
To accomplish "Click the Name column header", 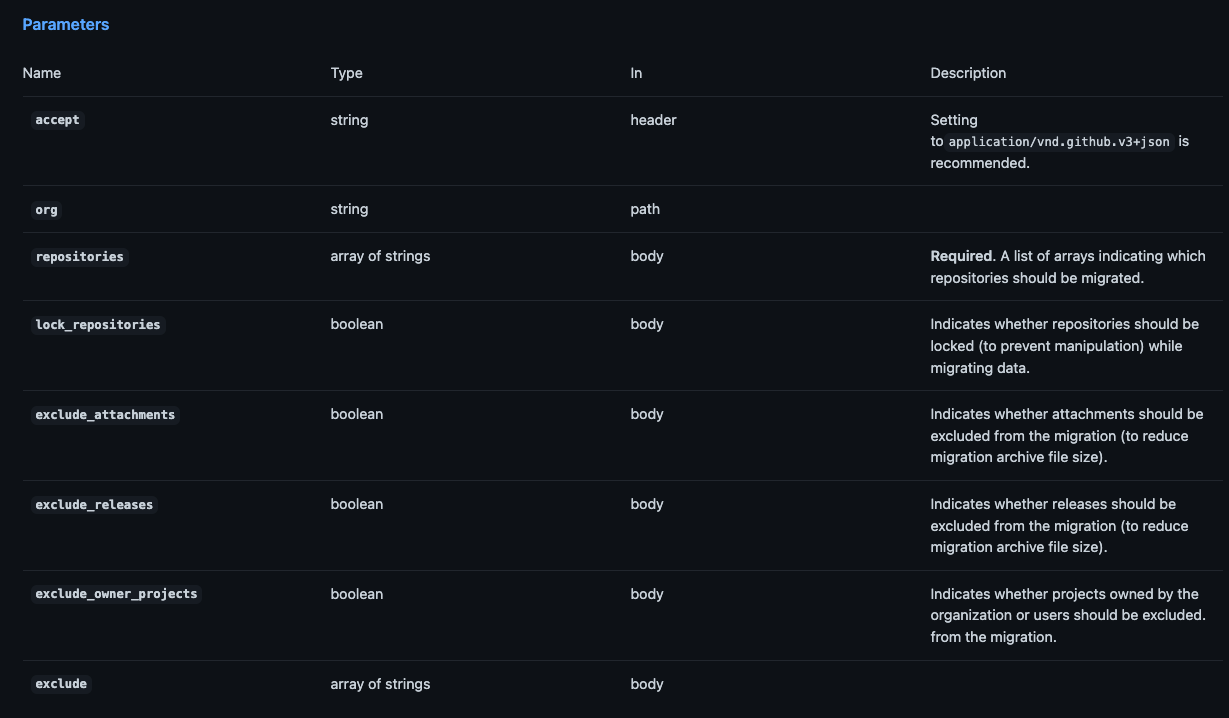I will point(42,73).
